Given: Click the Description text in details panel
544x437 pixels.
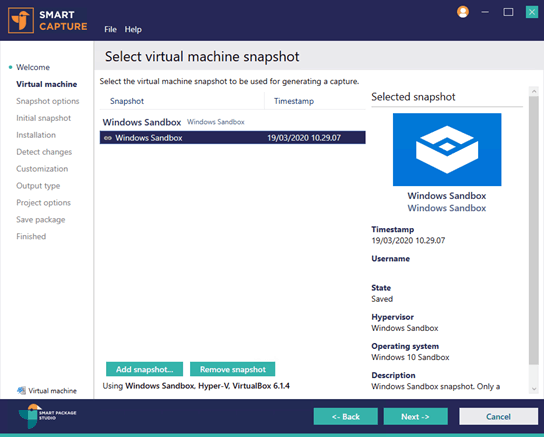Looking at the screenshot, I should [x=435, y=386].
